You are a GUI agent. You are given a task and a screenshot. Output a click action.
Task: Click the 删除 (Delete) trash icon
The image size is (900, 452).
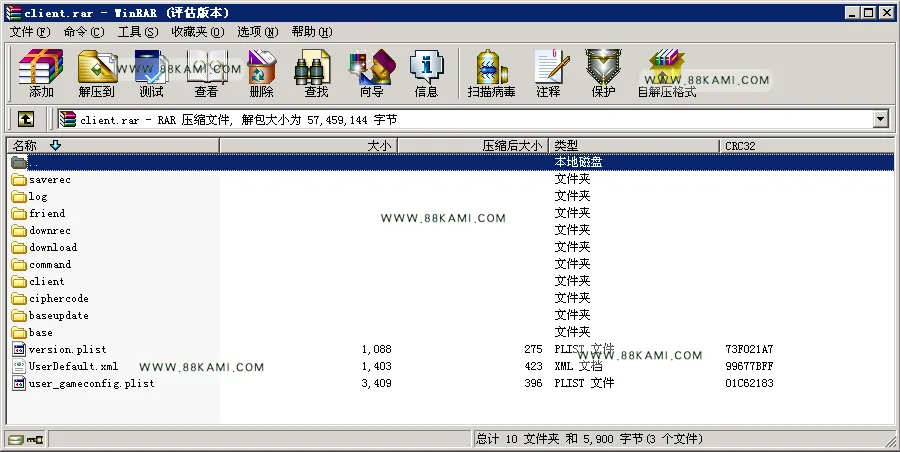click(x=261, y=73)
